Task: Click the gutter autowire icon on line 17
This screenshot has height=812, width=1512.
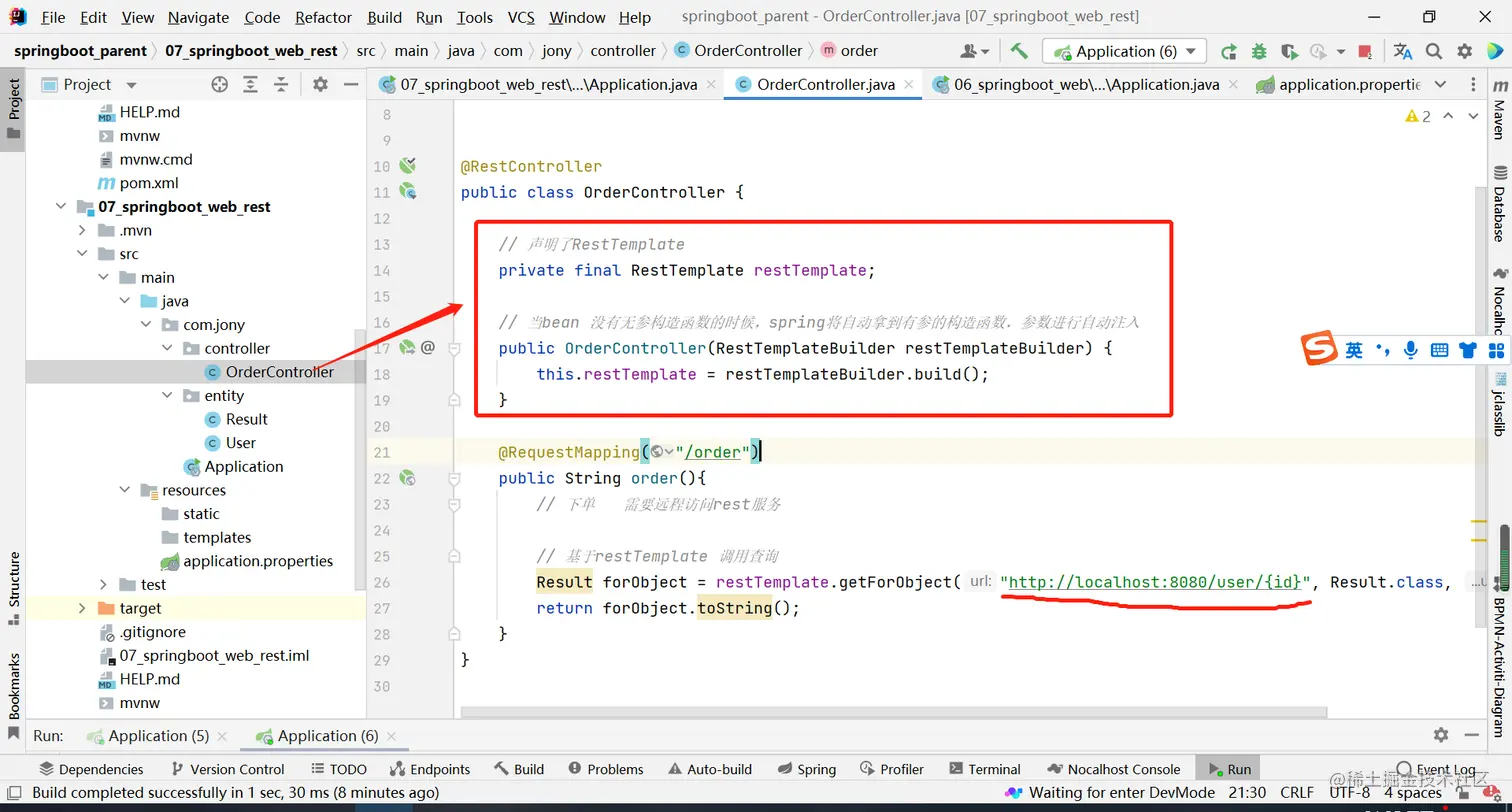Action: click(407, 348)
